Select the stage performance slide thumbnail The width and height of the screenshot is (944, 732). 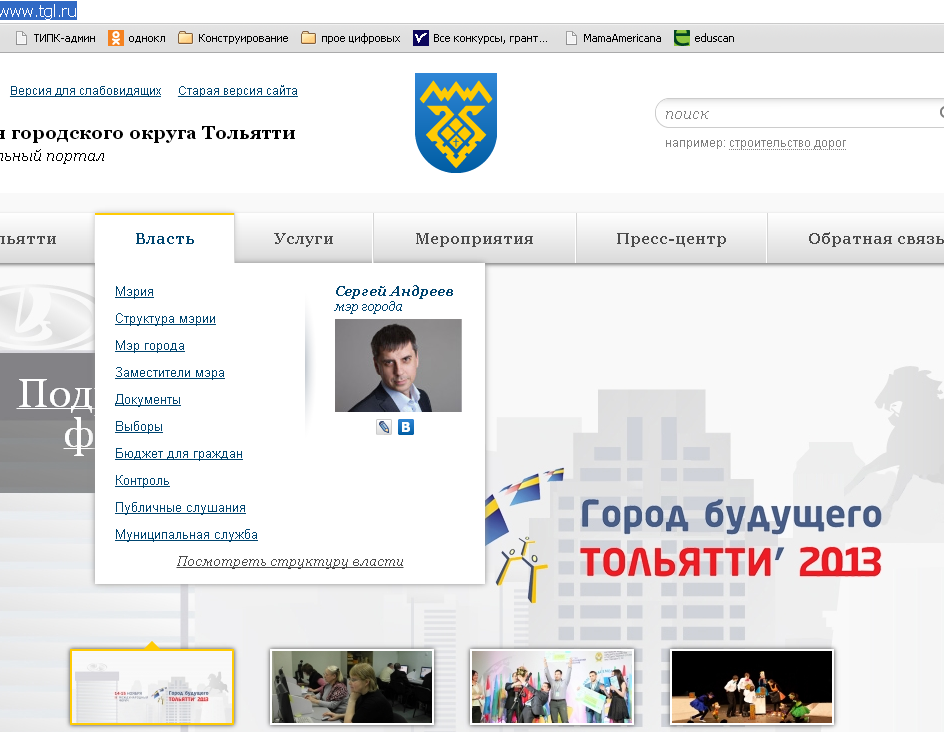752,687
